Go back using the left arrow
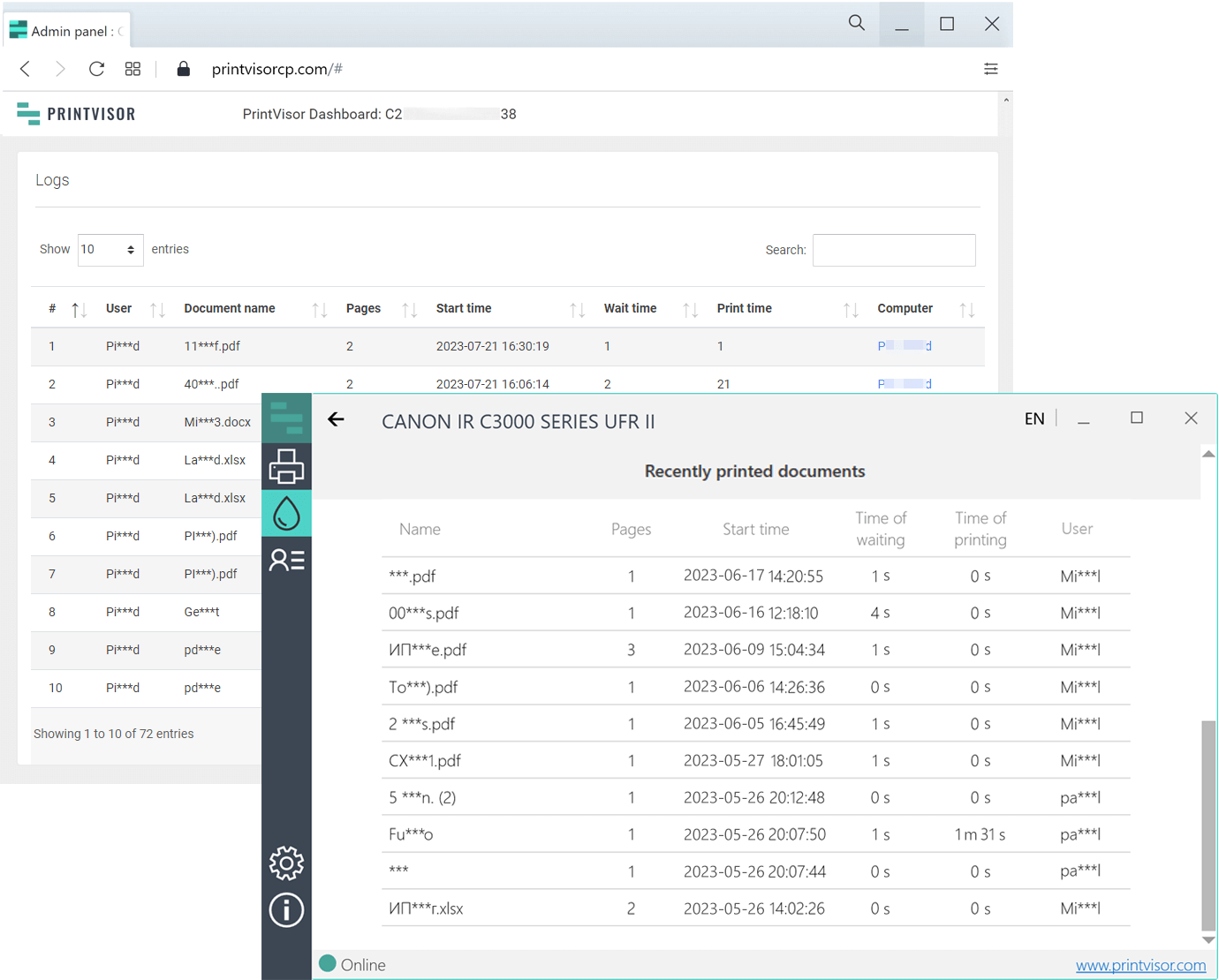 [x=337, y=419]
